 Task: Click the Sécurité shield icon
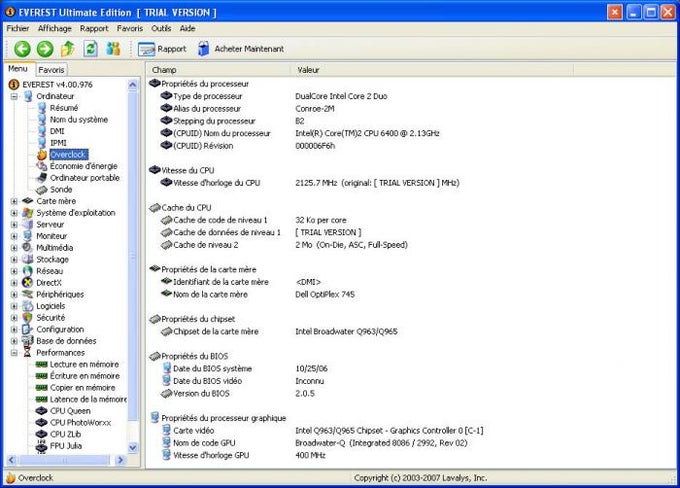tap(28, 318)
